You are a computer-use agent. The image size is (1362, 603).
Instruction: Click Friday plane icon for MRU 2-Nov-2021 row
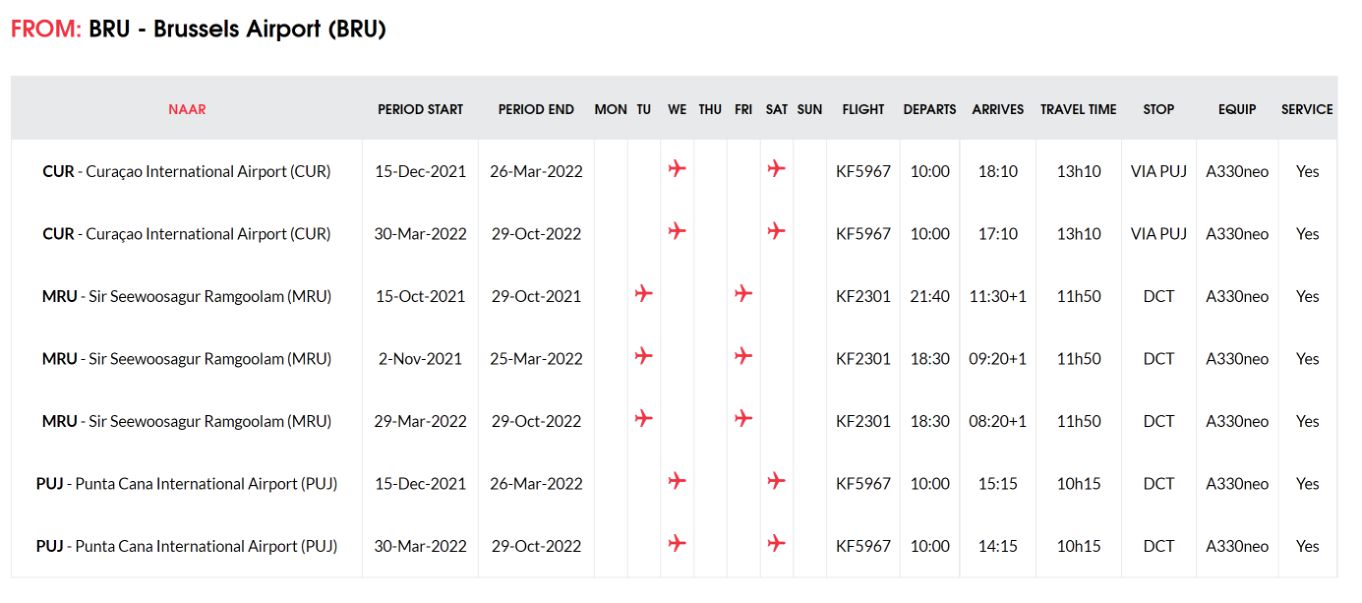742,357
